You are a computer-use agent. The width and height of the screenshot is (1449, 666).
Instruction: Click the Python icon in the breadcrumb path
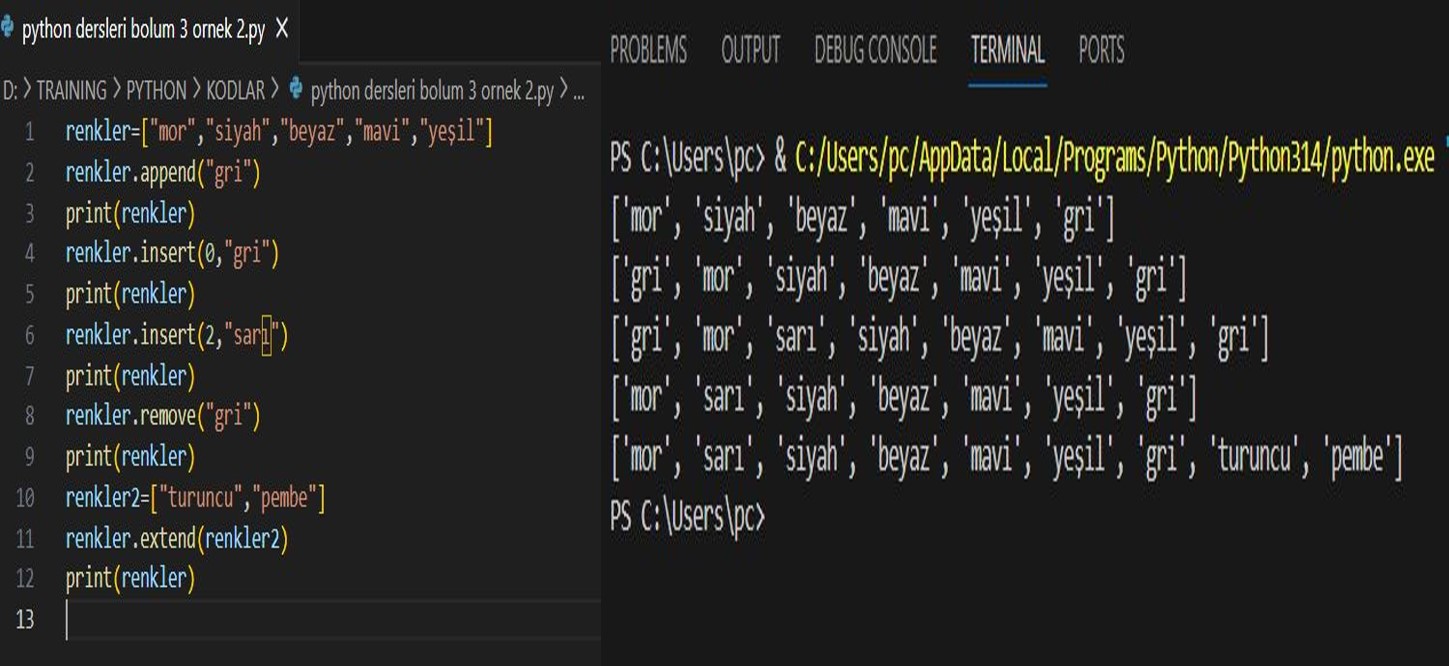295,91
